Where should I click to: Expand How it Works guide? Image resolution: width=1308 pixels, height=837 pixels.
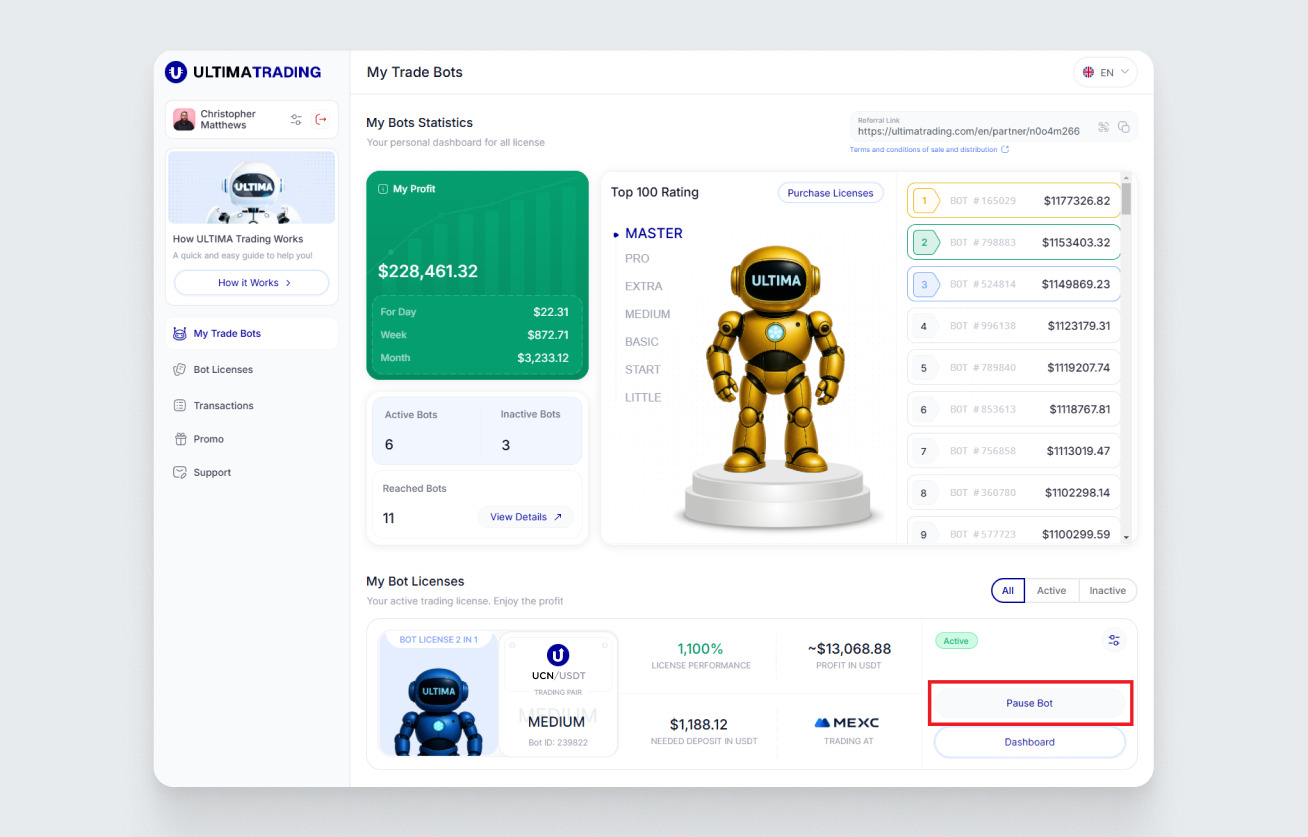252,283
